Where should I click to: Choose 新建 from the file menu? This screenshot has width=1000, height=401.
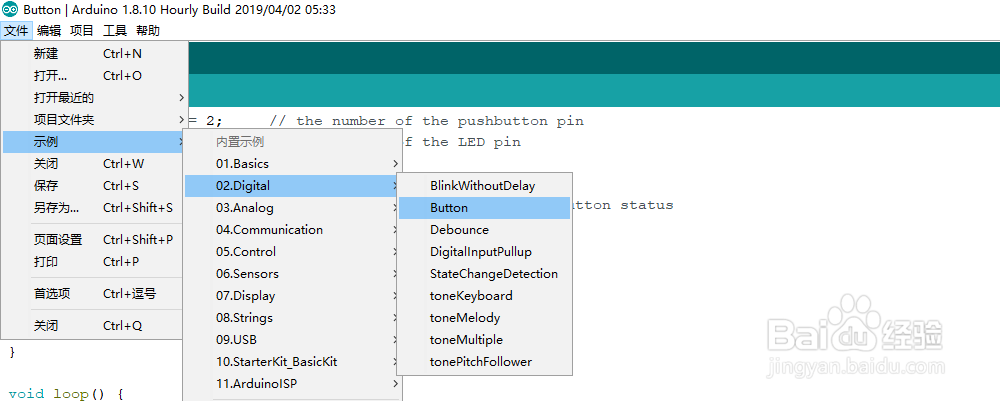tap(95, 54)
